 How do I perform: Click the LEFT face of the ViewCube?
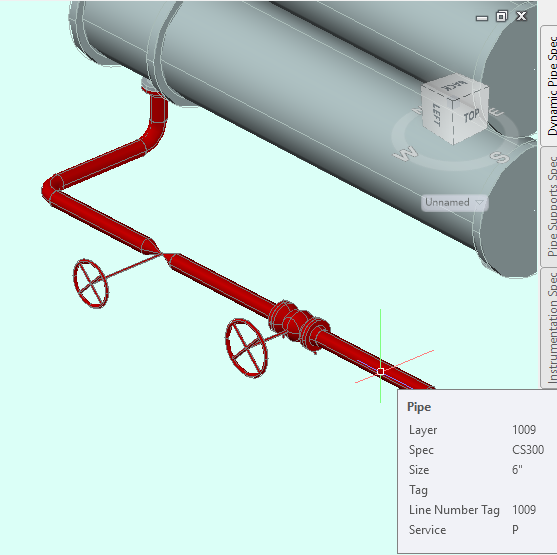coord(437,114)
